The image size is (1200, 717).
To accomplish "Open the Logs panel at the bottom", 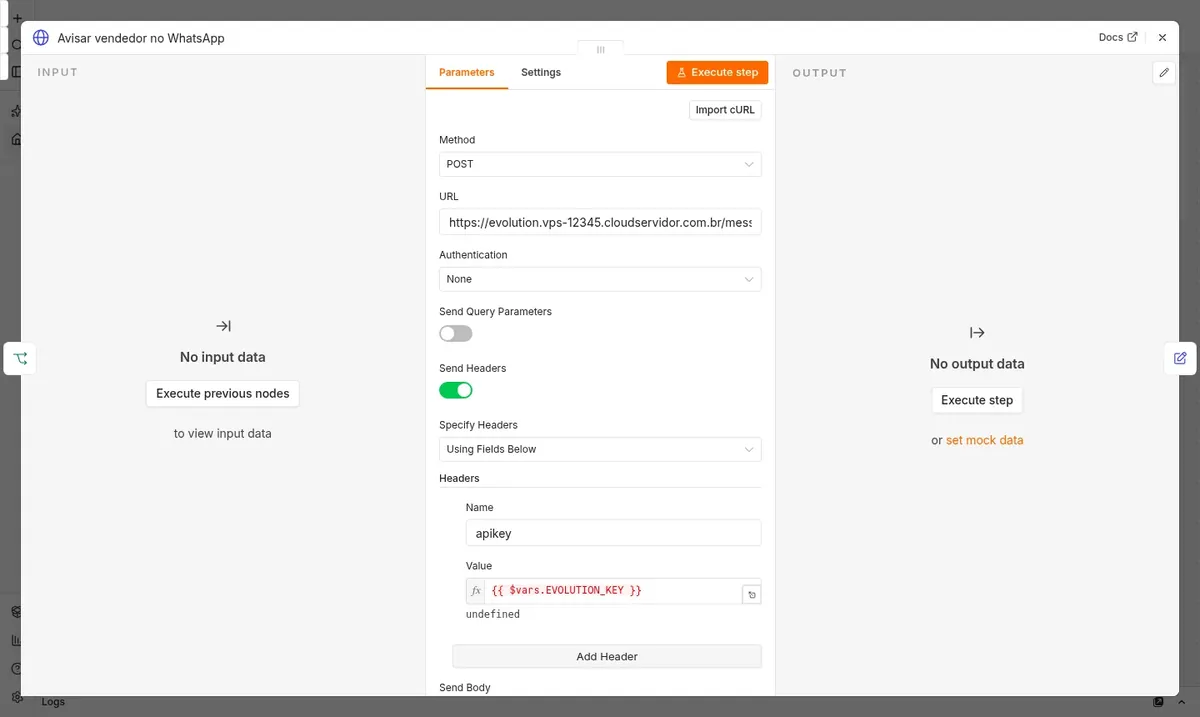I will click(x=53, y=702).
